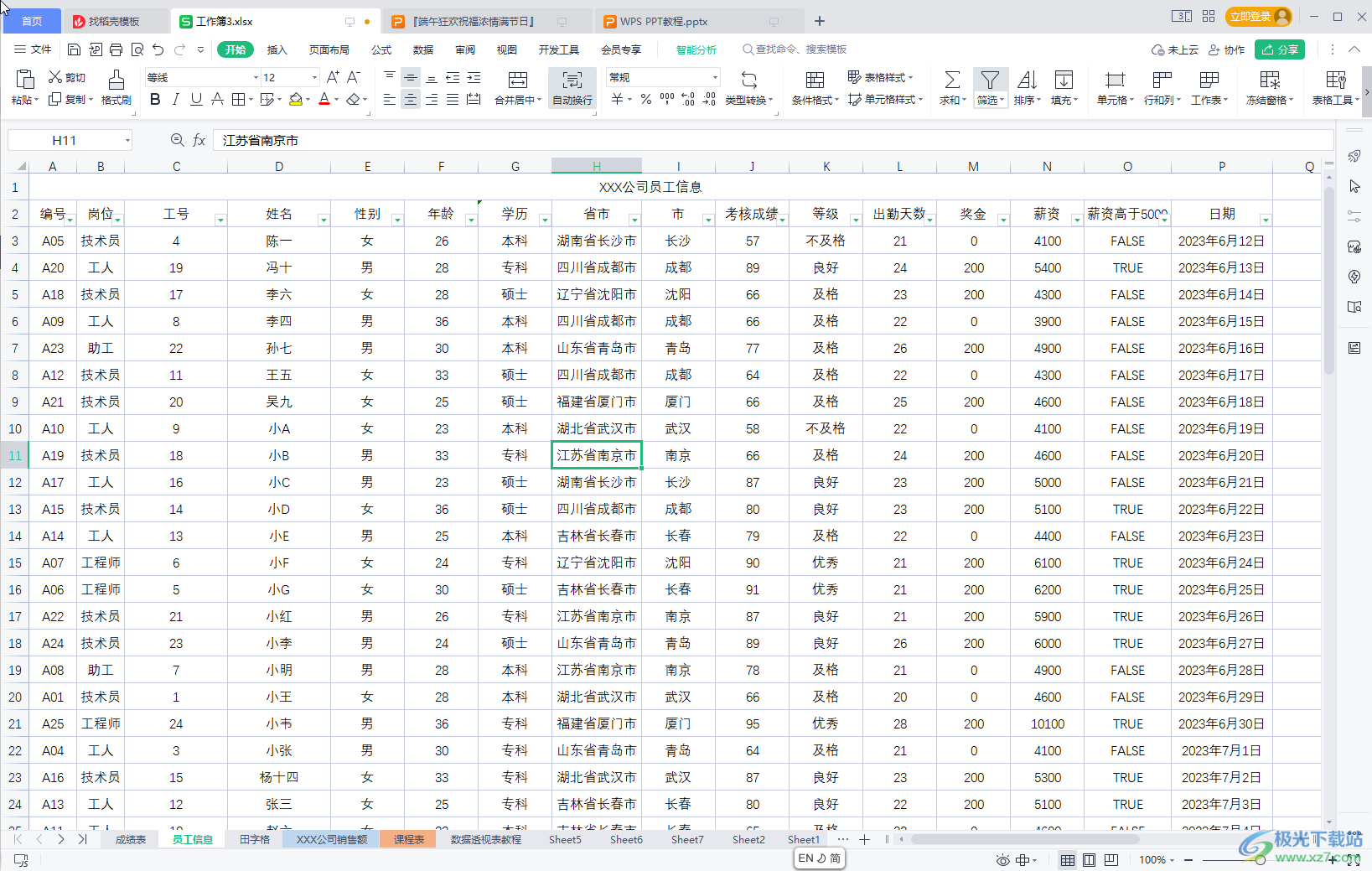The width and height of the screenshot is (1372, 871).
Task: Open filter dropdown for 日期 column
Action: [1266, 220]
